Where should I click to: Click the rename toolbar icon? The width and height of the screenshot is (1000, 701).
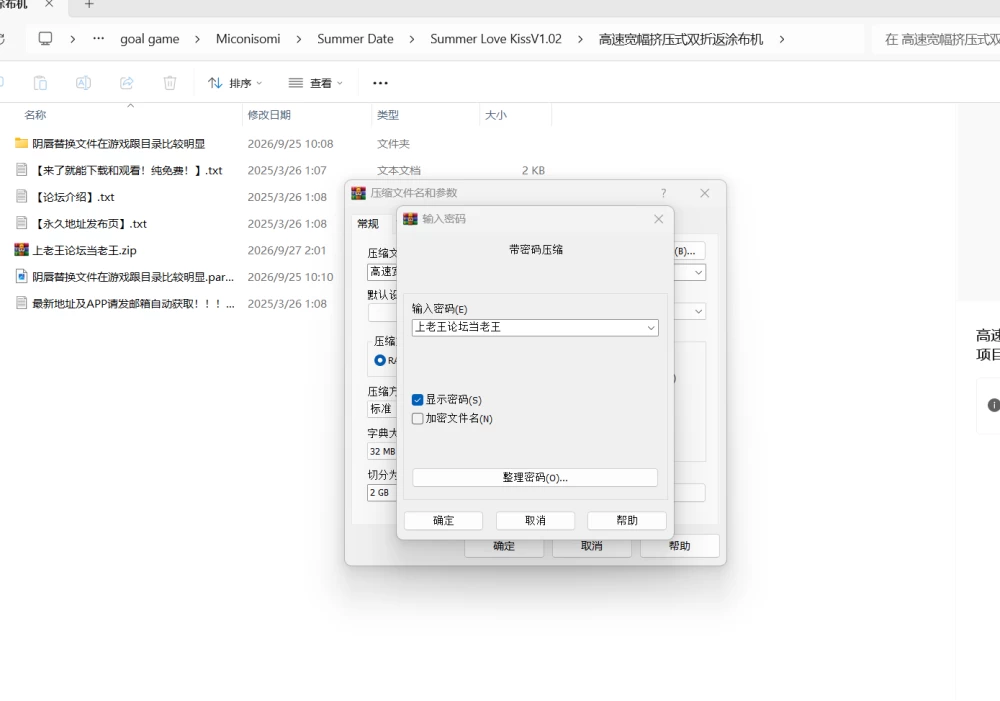[x=84, y=83]
